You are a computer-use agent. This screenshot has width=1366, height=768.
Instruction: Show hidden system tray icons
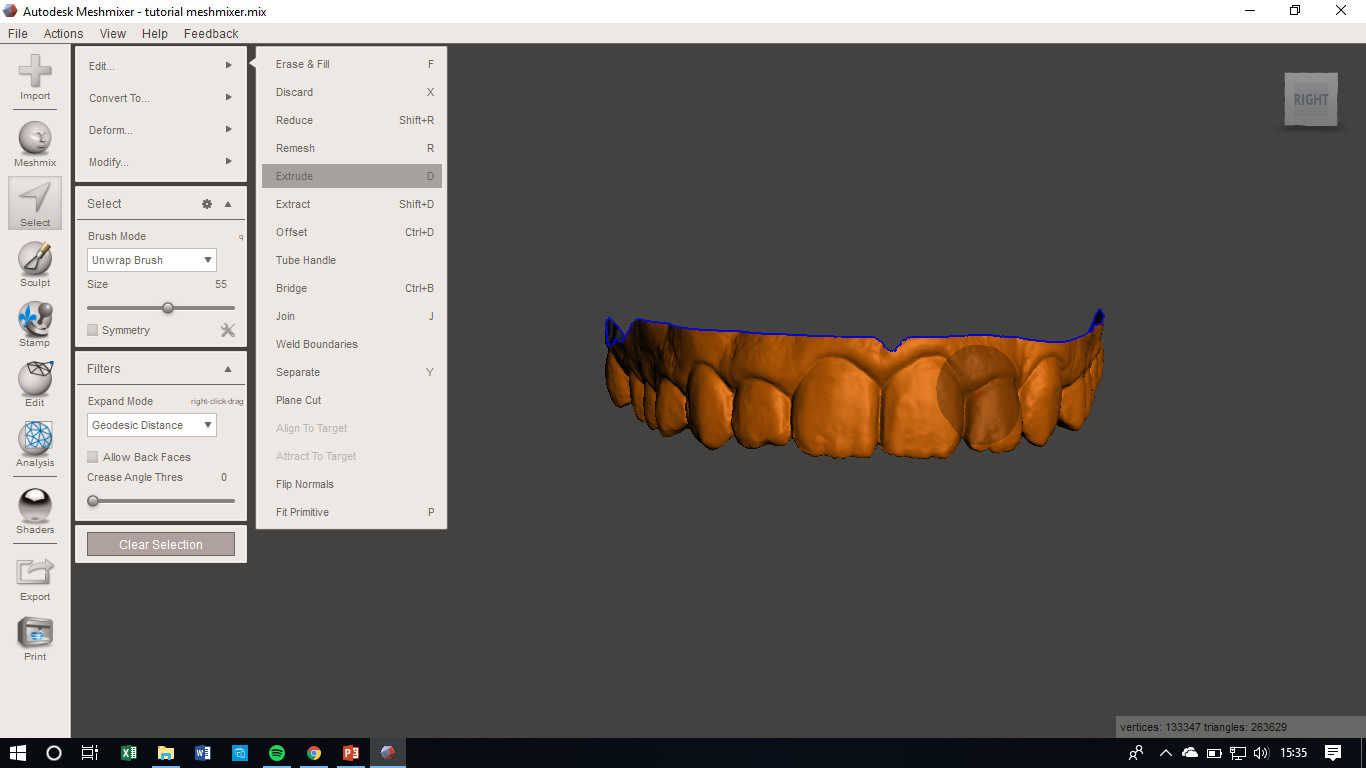pos(1165,753)
